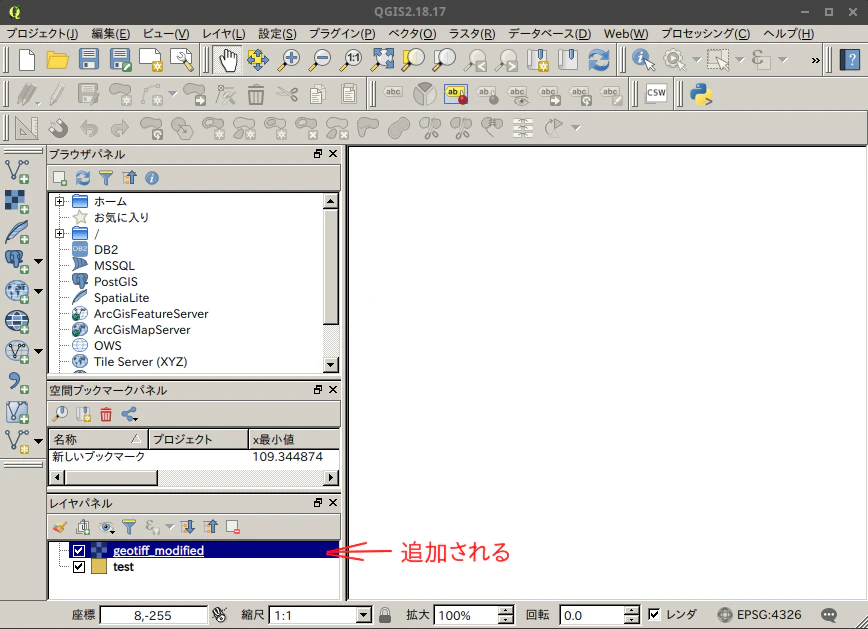Sort bookmarks by 名称 column header
868x629 pixels.
tap(98, 439)
